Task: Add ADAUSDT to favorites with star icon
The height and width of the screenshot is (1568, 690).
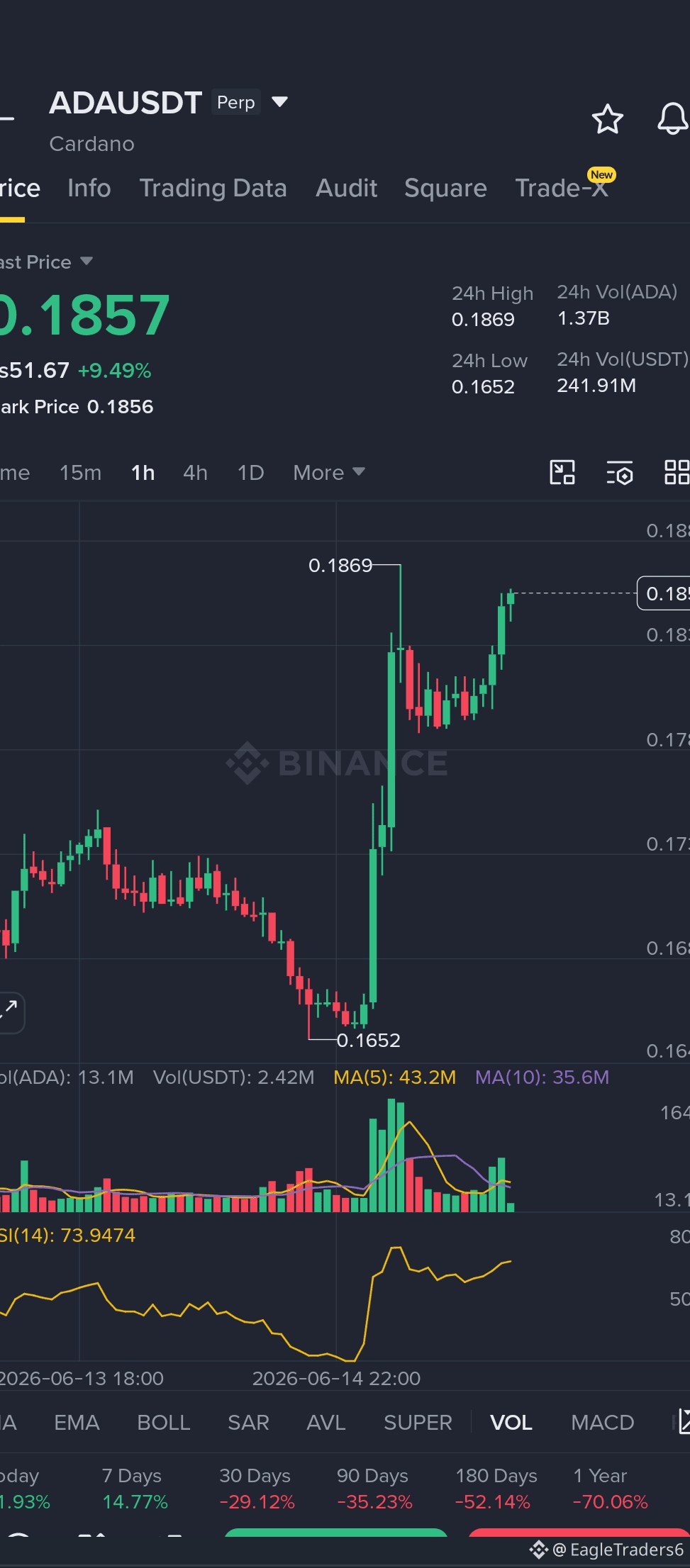Action: pyautogui.click(x=608, y=118)
